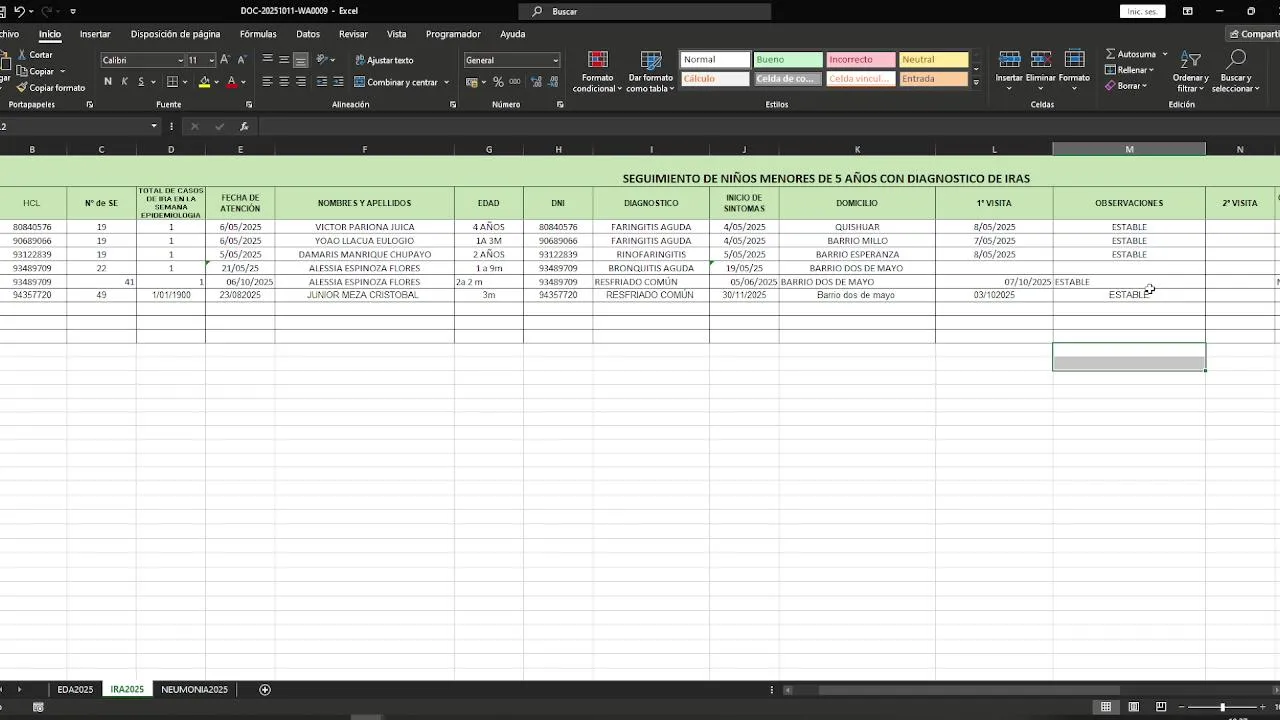
Task: Decrease decimal places
Action: (x=552, y=82)
